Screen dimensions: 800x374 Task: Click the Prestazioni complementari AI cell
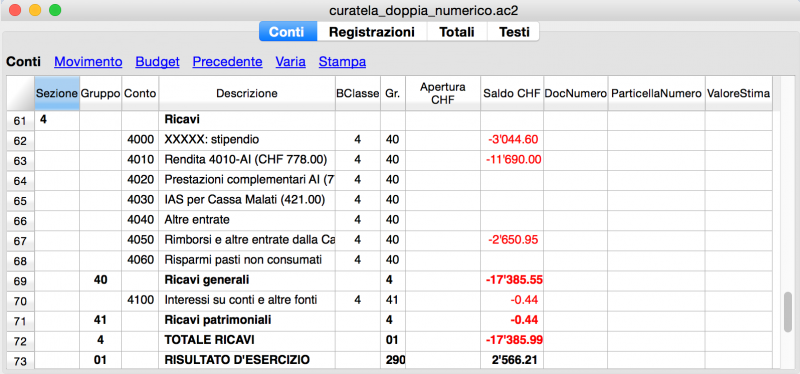[x=247, y=180]
